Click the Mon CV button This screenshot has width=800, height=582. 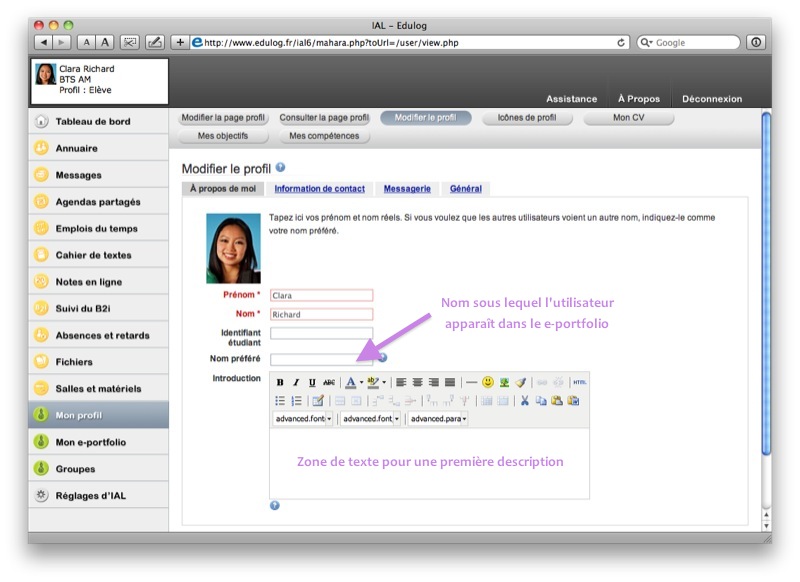point(629,118)
